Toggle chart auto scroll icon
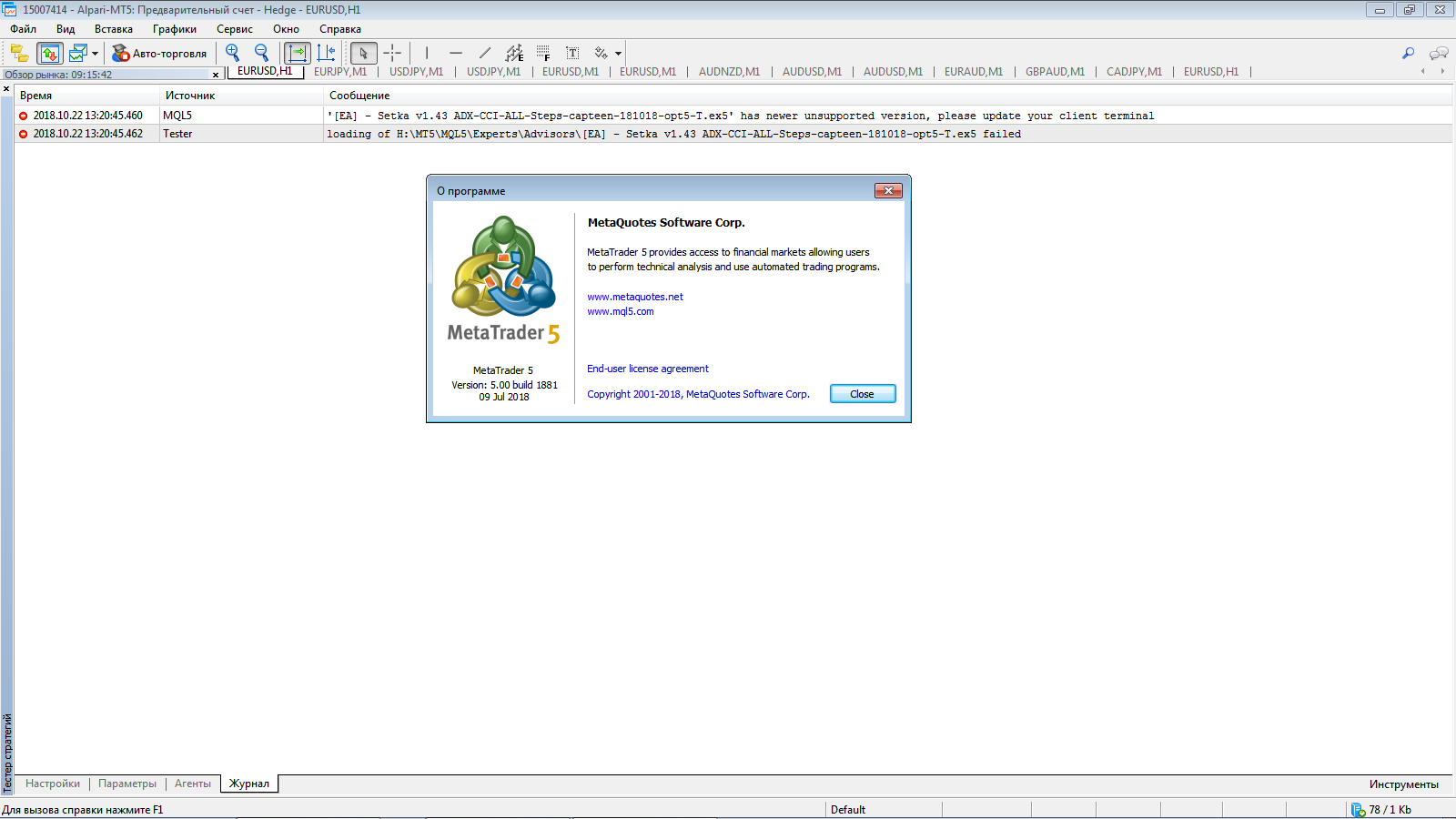Image resolution: width=1456 pixels, height=819 pixels. pos(298,53)
